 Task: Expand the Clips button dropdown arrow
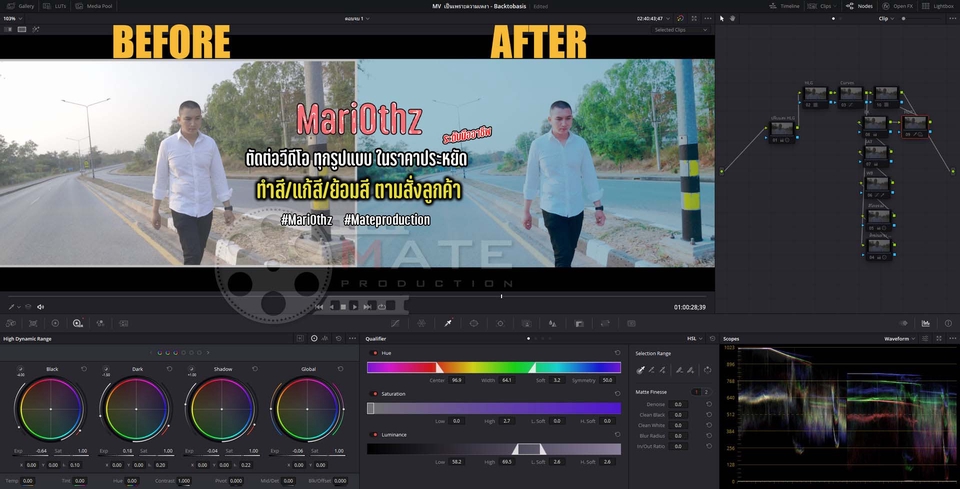click(x=836, y=6)
